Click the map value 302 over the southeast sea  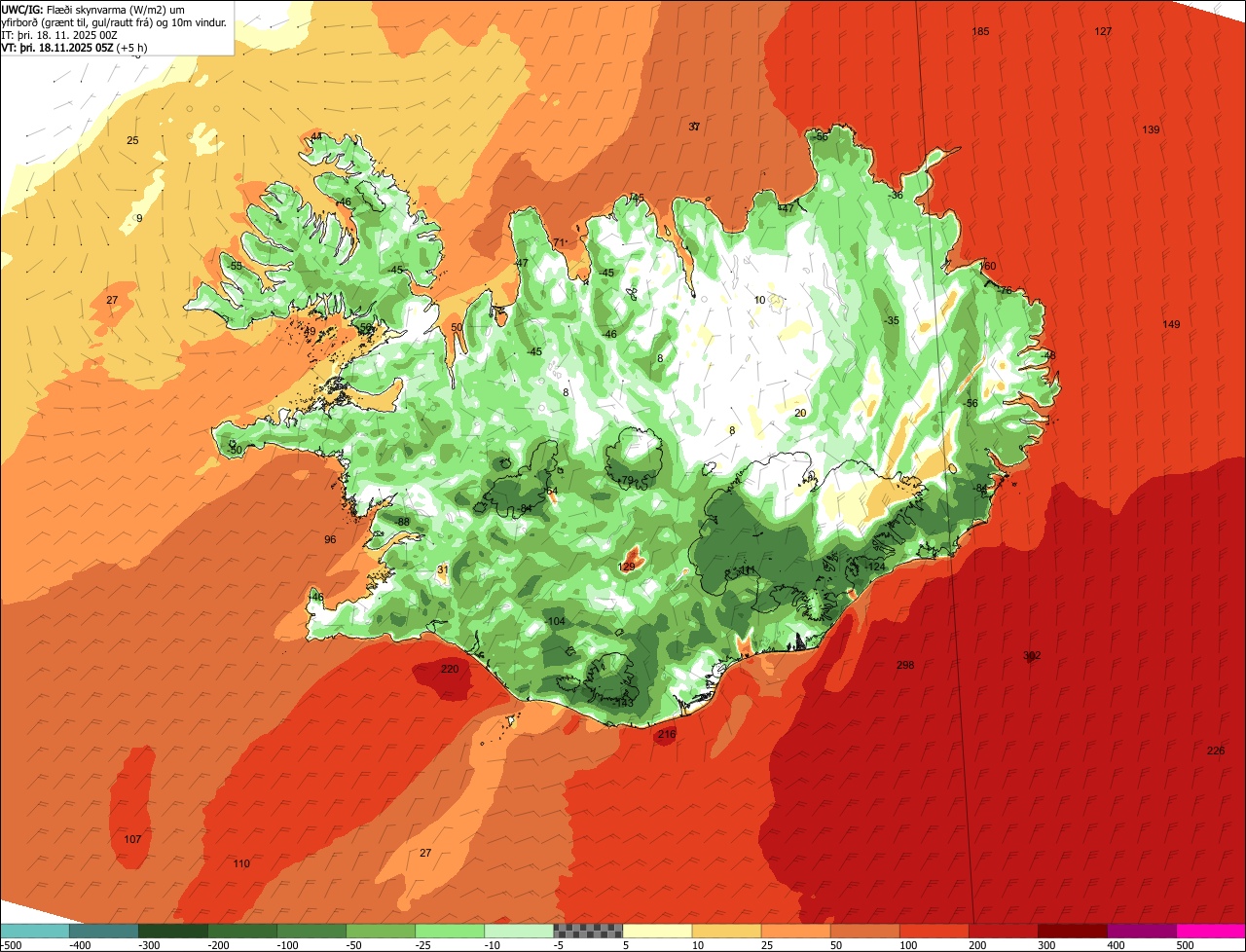[1032, 655]
